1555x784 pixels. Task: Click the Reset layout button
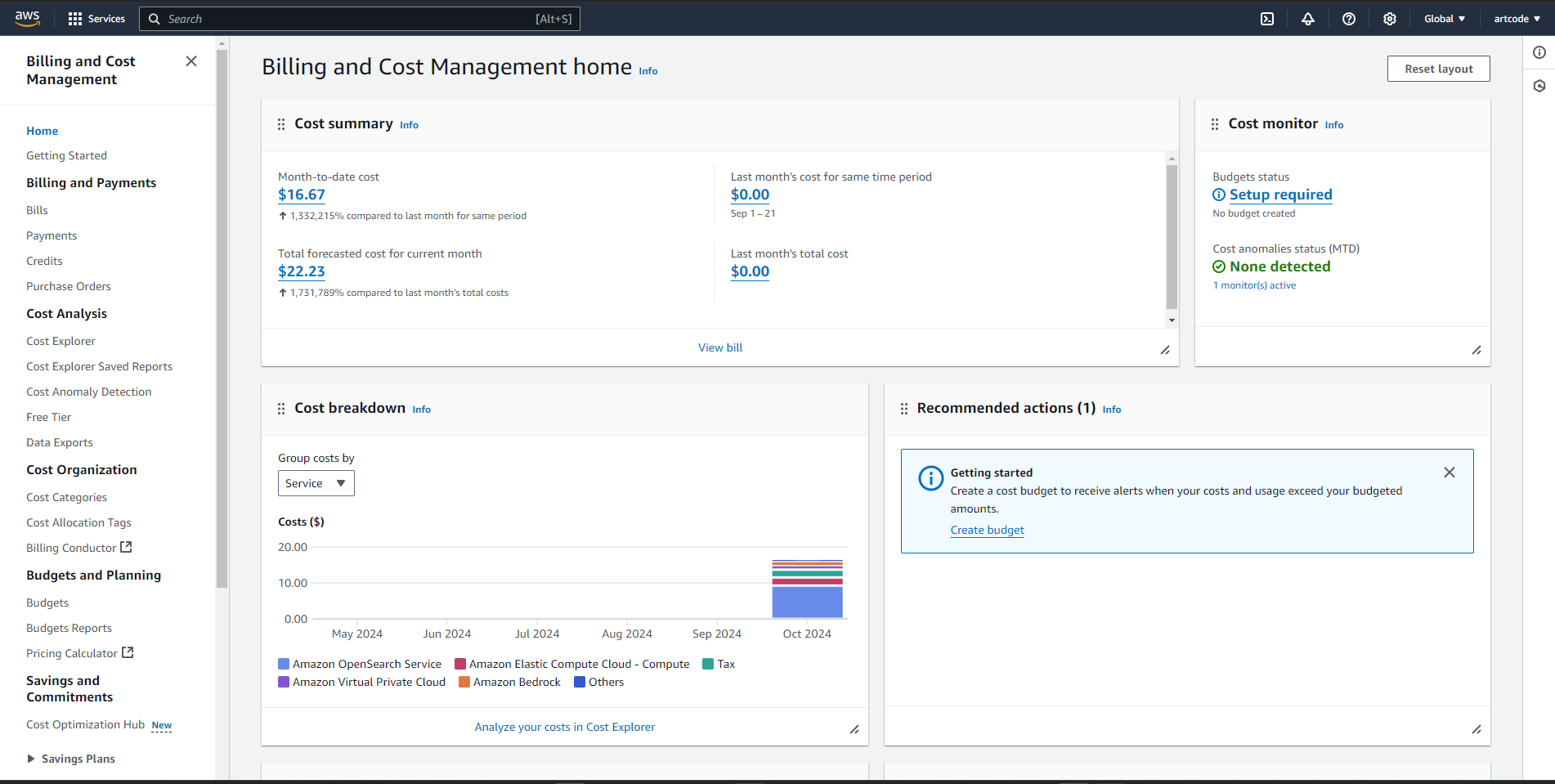(1439, 69)
